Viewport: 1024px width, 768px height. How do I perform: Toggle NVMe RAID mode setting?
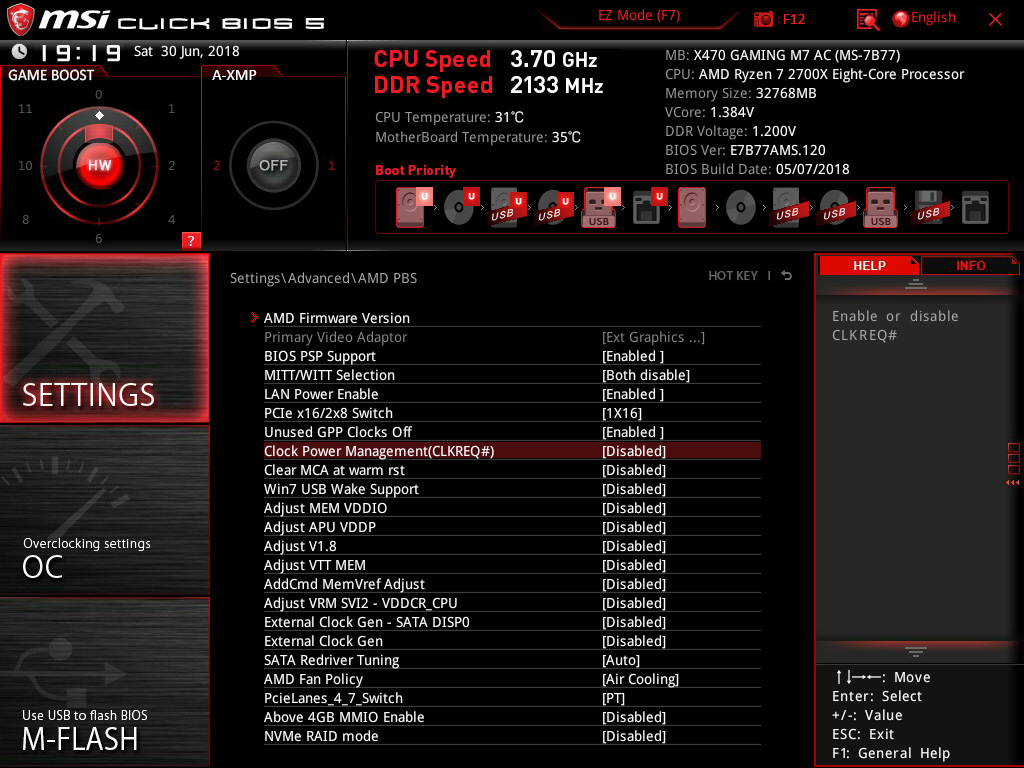(x=512, y=736)
